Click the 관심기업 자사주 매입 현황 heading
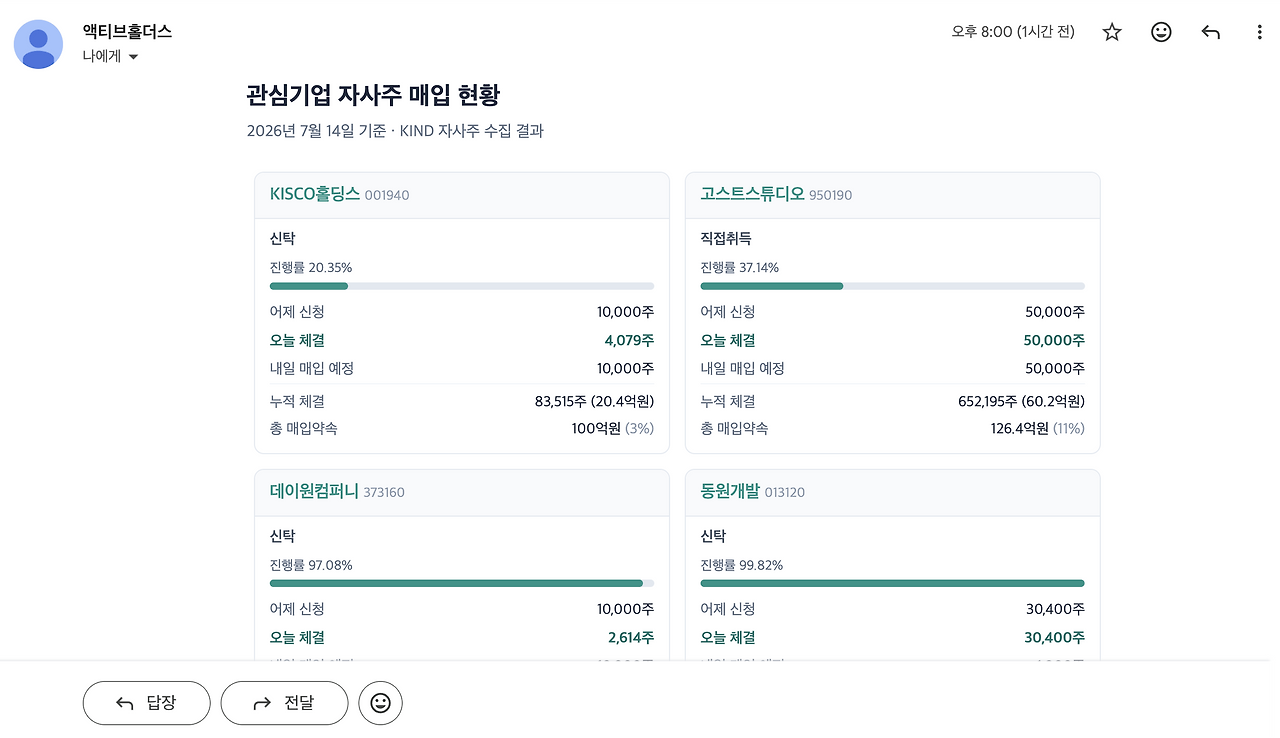Viewport: 1280px width, 738px height. point(373,95)
